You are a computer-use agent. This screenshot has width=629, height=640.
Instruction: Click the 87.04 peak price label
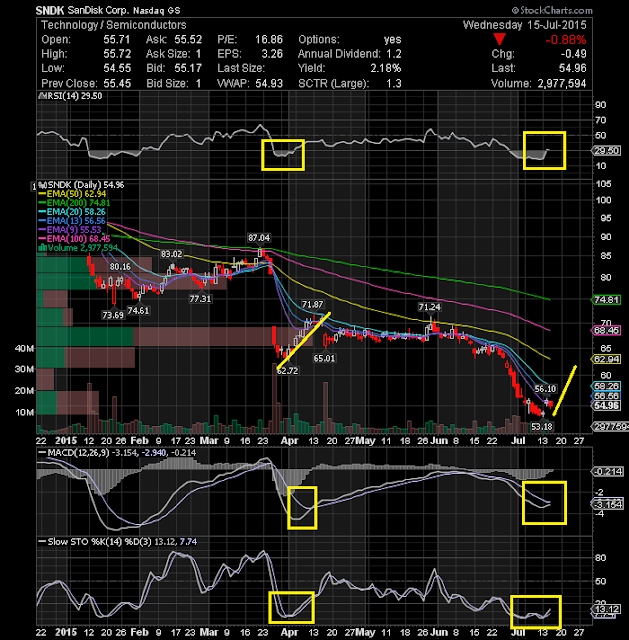pyautogui.click(x=259, y=238)
